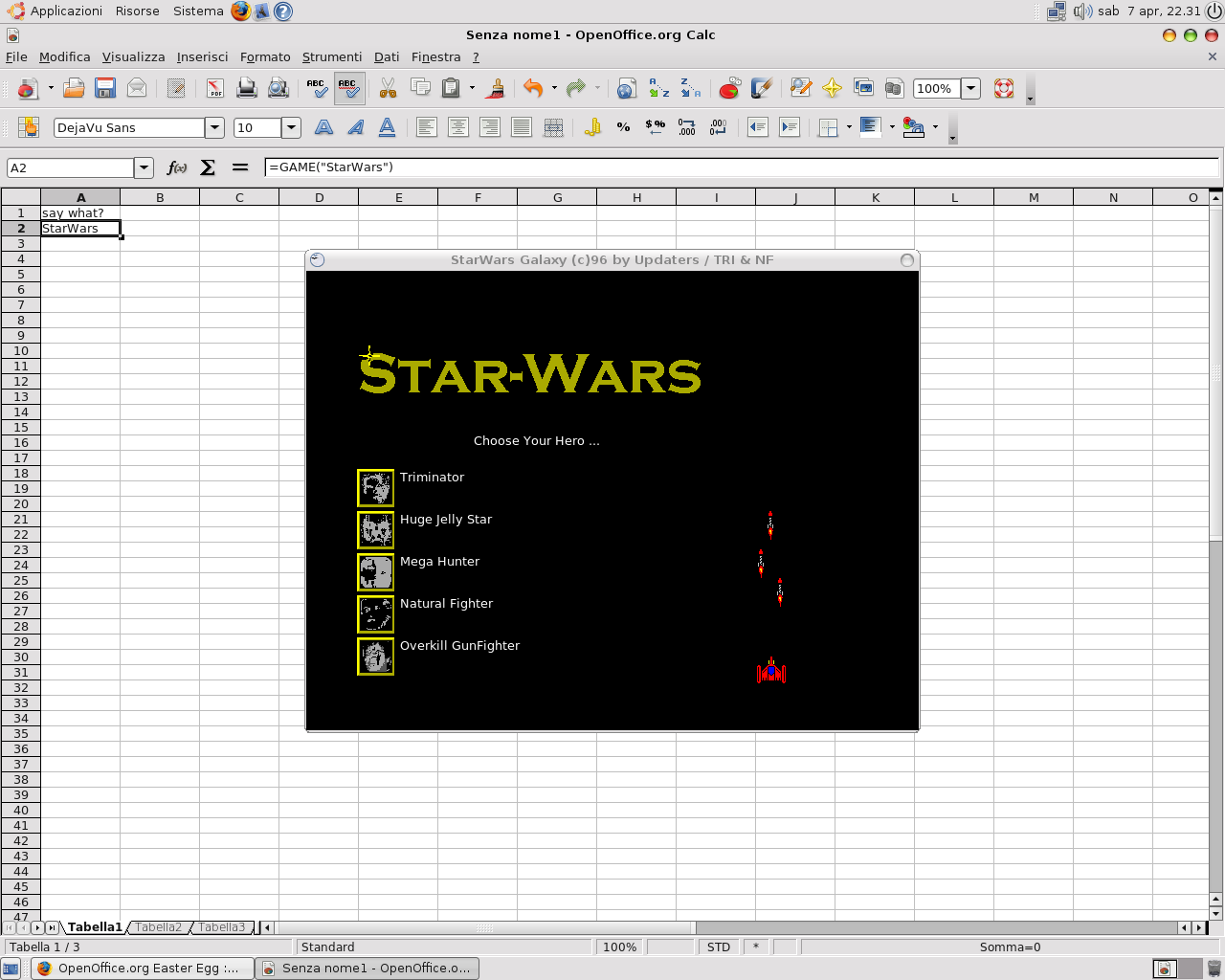Click the formula input line
This screenshot has width=1225, height=980.
coord(742,167)
